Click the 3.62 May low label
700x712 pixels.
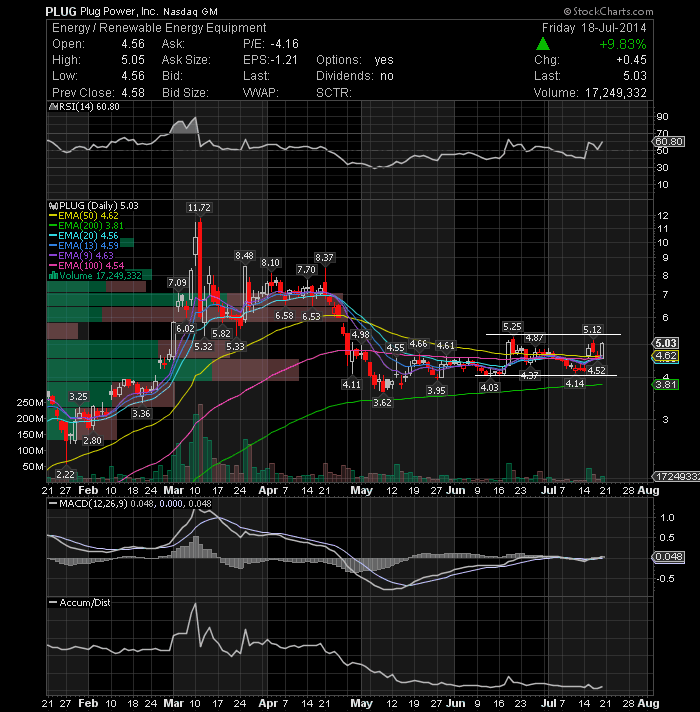tap(382, 402)
